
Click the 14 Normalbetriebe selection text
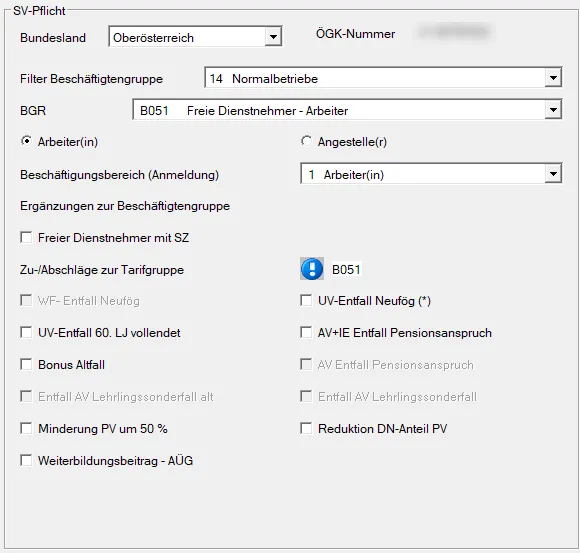[x=264, y=79]
